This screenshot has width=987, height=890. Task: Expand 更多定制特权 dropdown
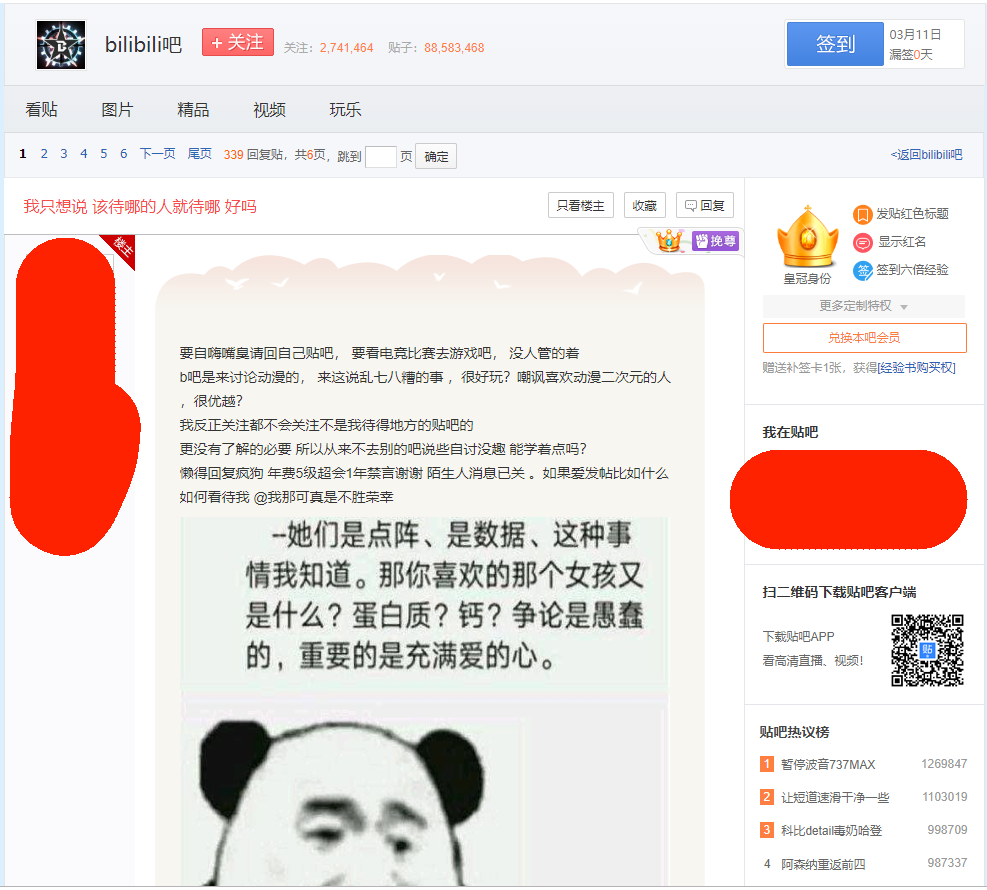tap(863, 306)
